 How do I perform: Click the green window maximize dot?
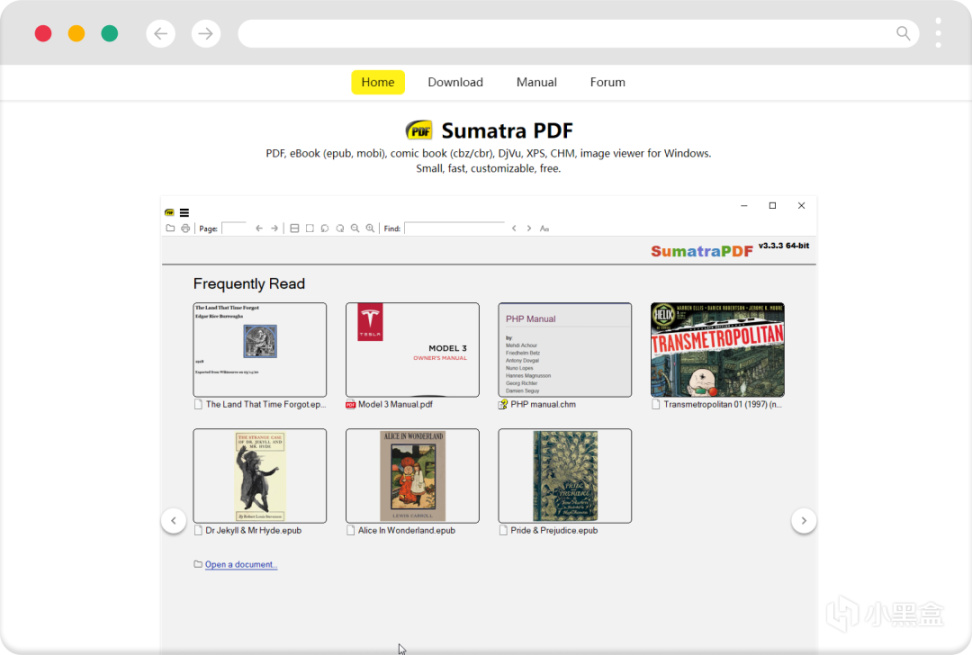coord(110,33)
